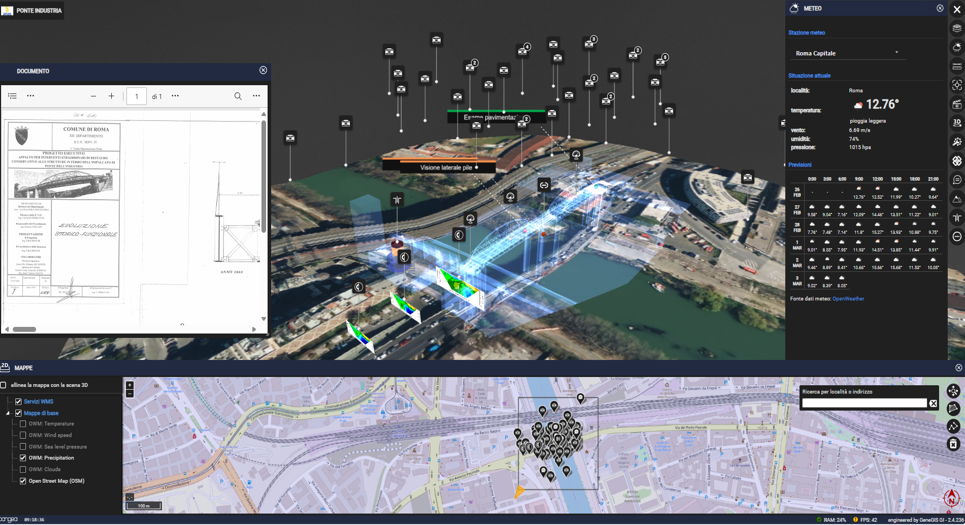Click the terrain mountain icon in sidebar
The image size is (965, 525).
(x=957, y=199)
